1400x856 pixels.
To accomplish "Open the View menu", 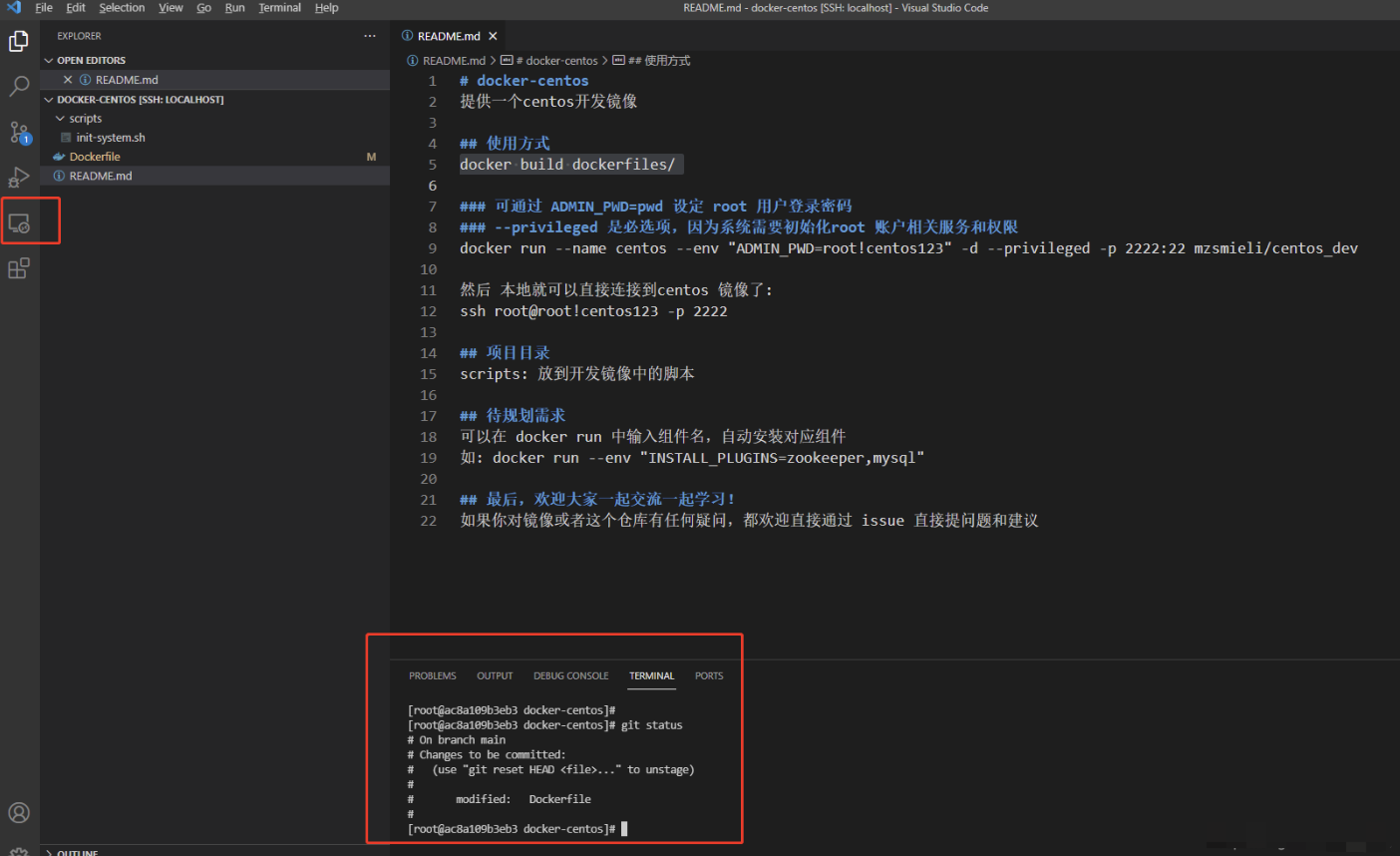I will [171, 7].
